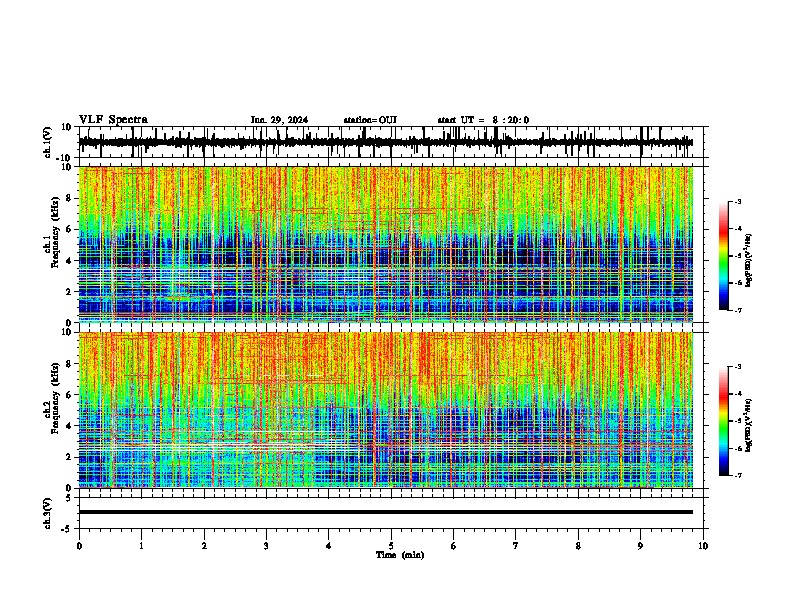Click the ch.2 frequency spectrogram panel
This screenshot has height=612, width=792.
coord(386,410)
